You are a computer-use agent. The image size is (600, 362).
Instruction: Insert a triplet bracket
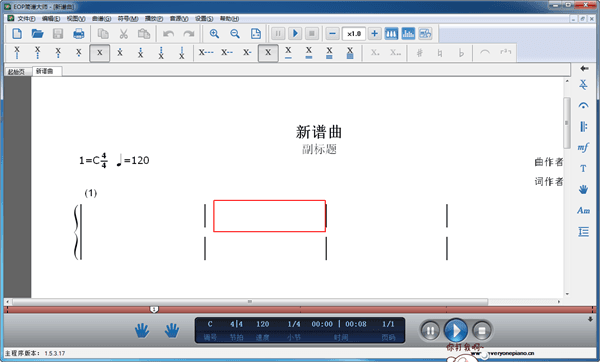click(x=505, y=53)
